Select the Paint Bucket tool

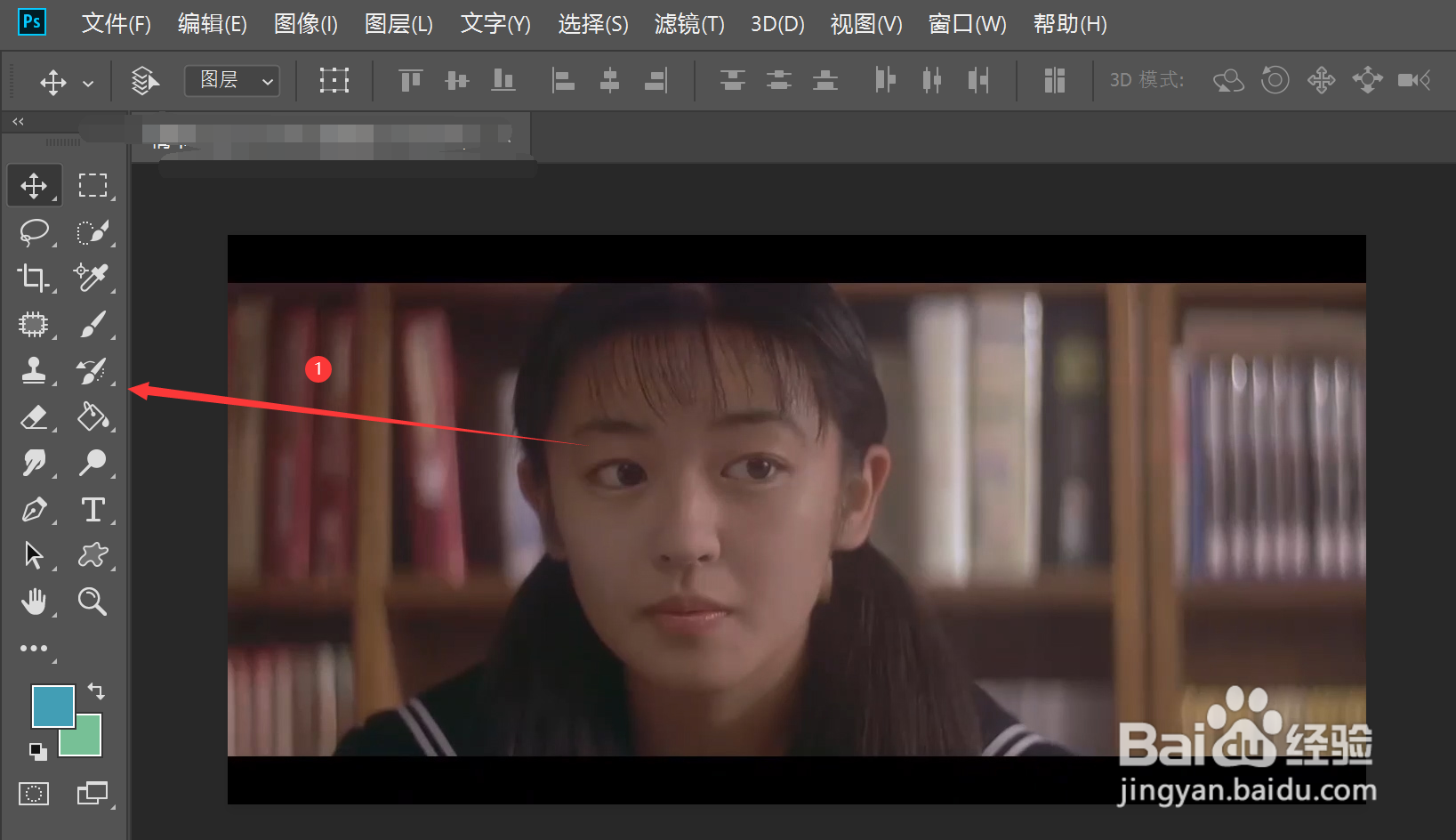[x=93, y=416]
